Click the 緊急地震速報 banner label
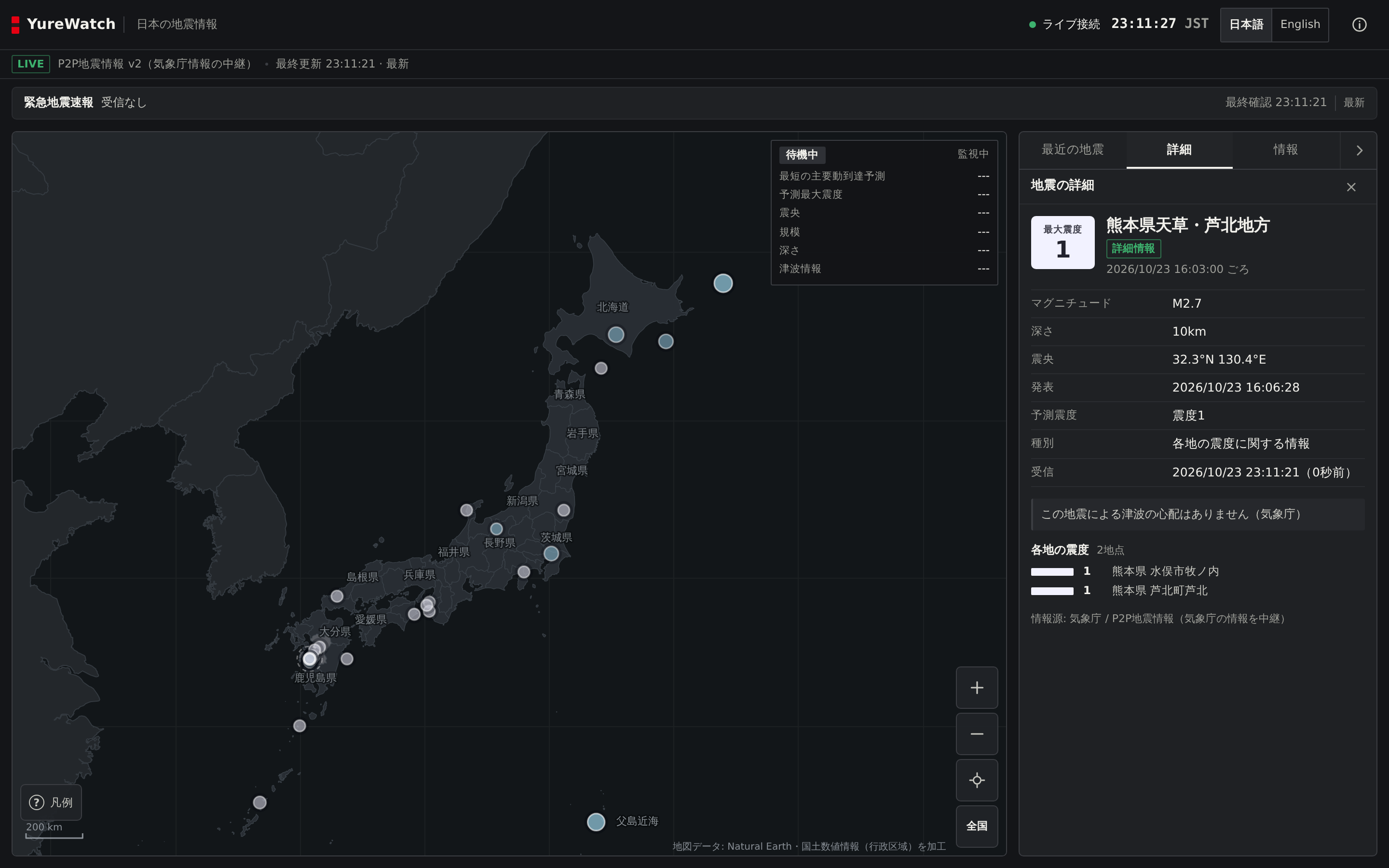1389x868 pixels. point(58,103)
